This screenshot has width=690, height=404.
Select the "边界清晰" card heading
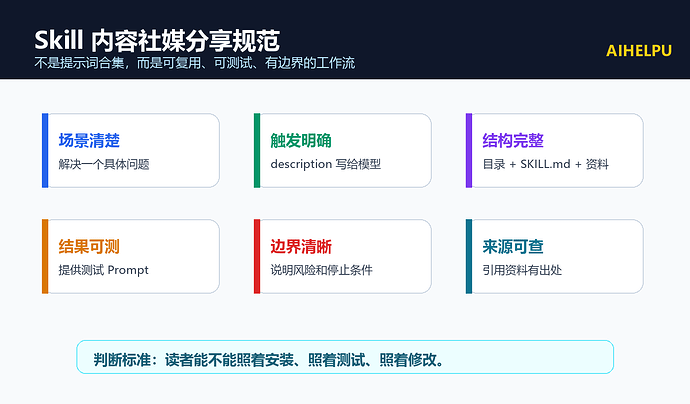301,246
